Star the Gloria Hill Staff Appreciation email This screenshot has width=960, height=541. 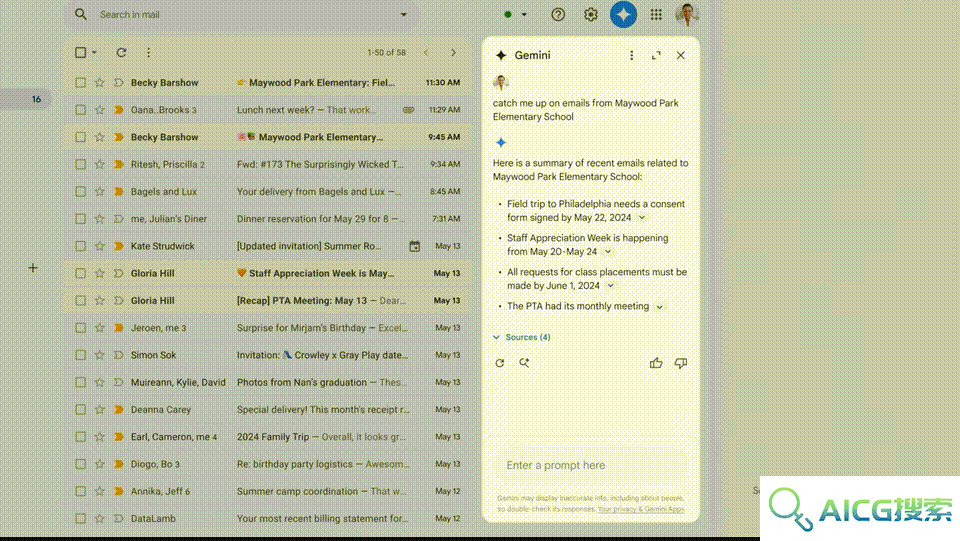99,273
